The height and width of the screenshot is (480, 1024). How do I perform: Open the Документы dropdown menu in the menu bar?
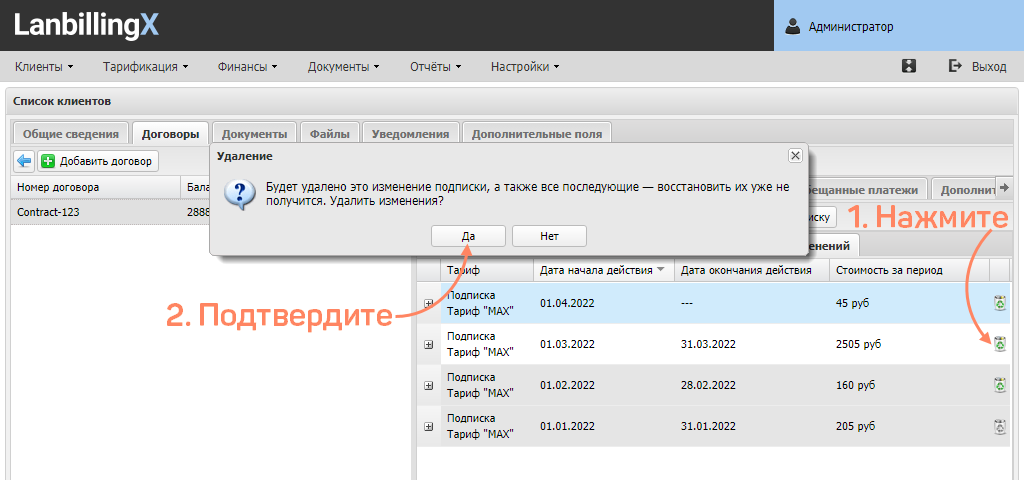(x=344, y=67)
